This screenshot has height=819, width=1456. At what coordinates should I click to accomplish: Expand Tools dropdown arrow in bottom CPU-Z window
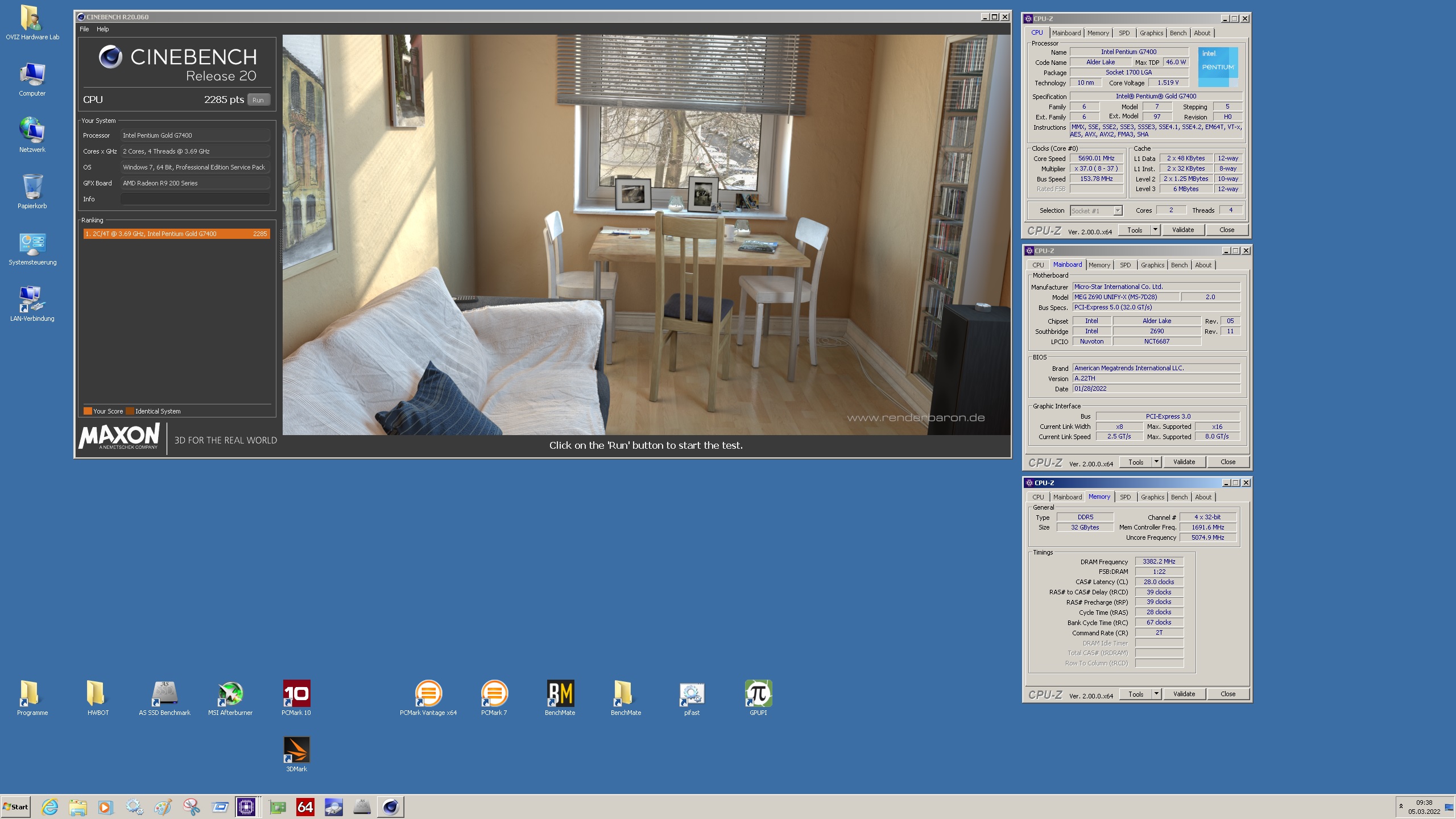pos(1156,694)
